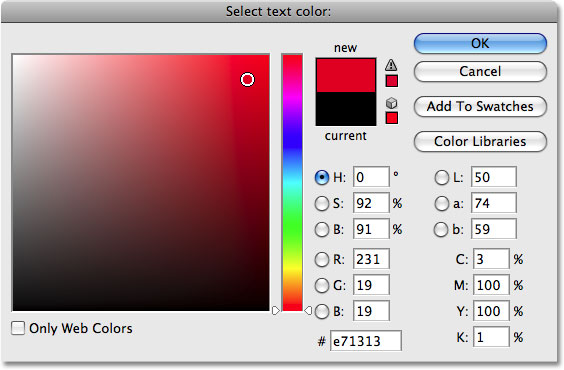Click the vertical hue spectrum bar

point(292,182)
